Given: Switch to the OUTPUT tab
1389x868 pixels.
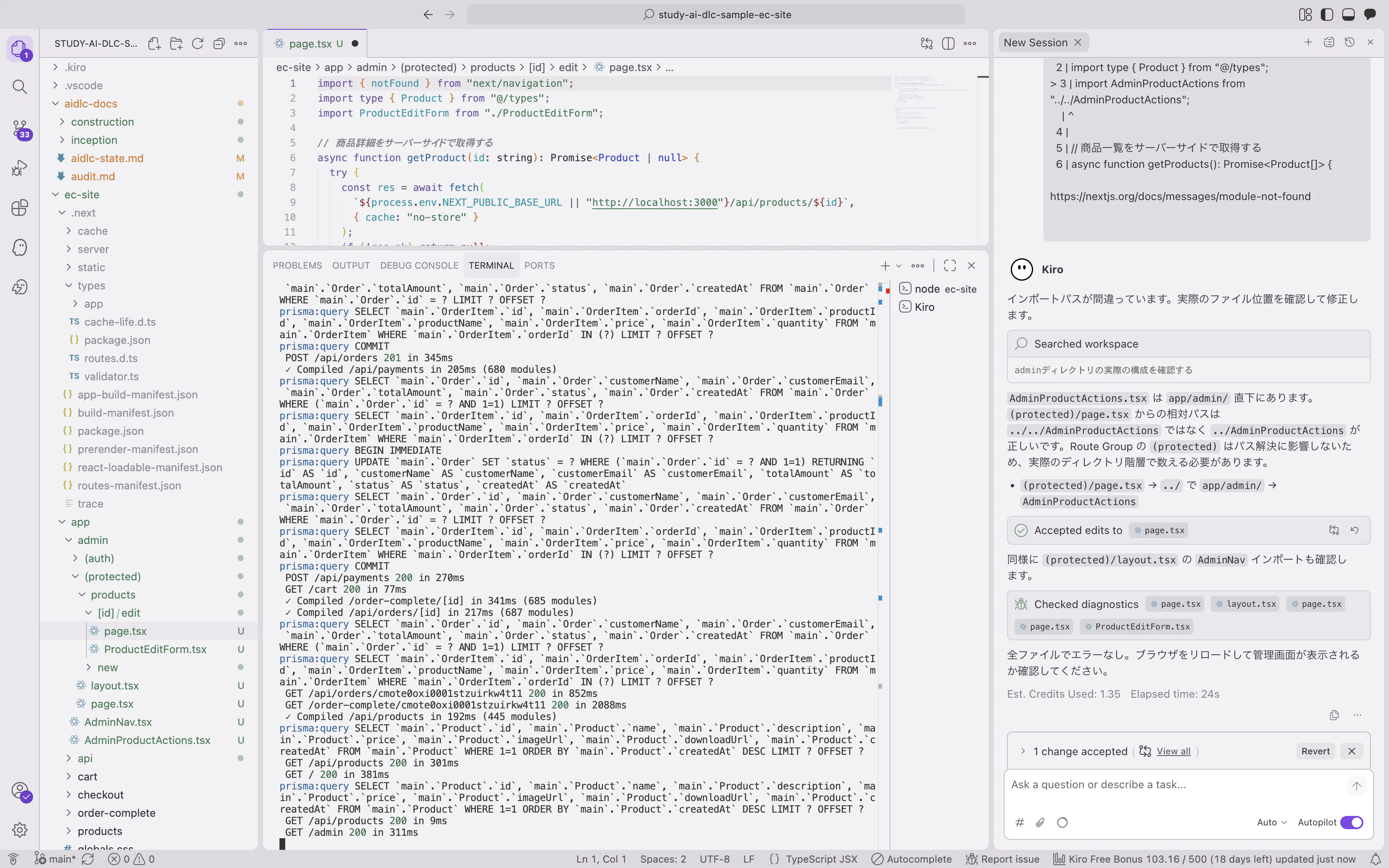Looking at the screenshot, I should (x=351, y=266).
